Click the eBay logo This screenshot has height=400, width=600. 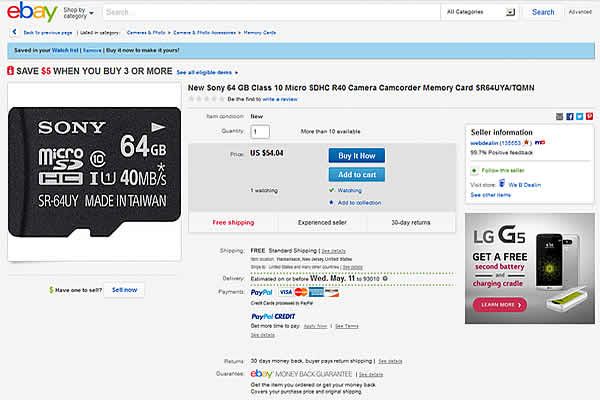click(x=32, y=12)
